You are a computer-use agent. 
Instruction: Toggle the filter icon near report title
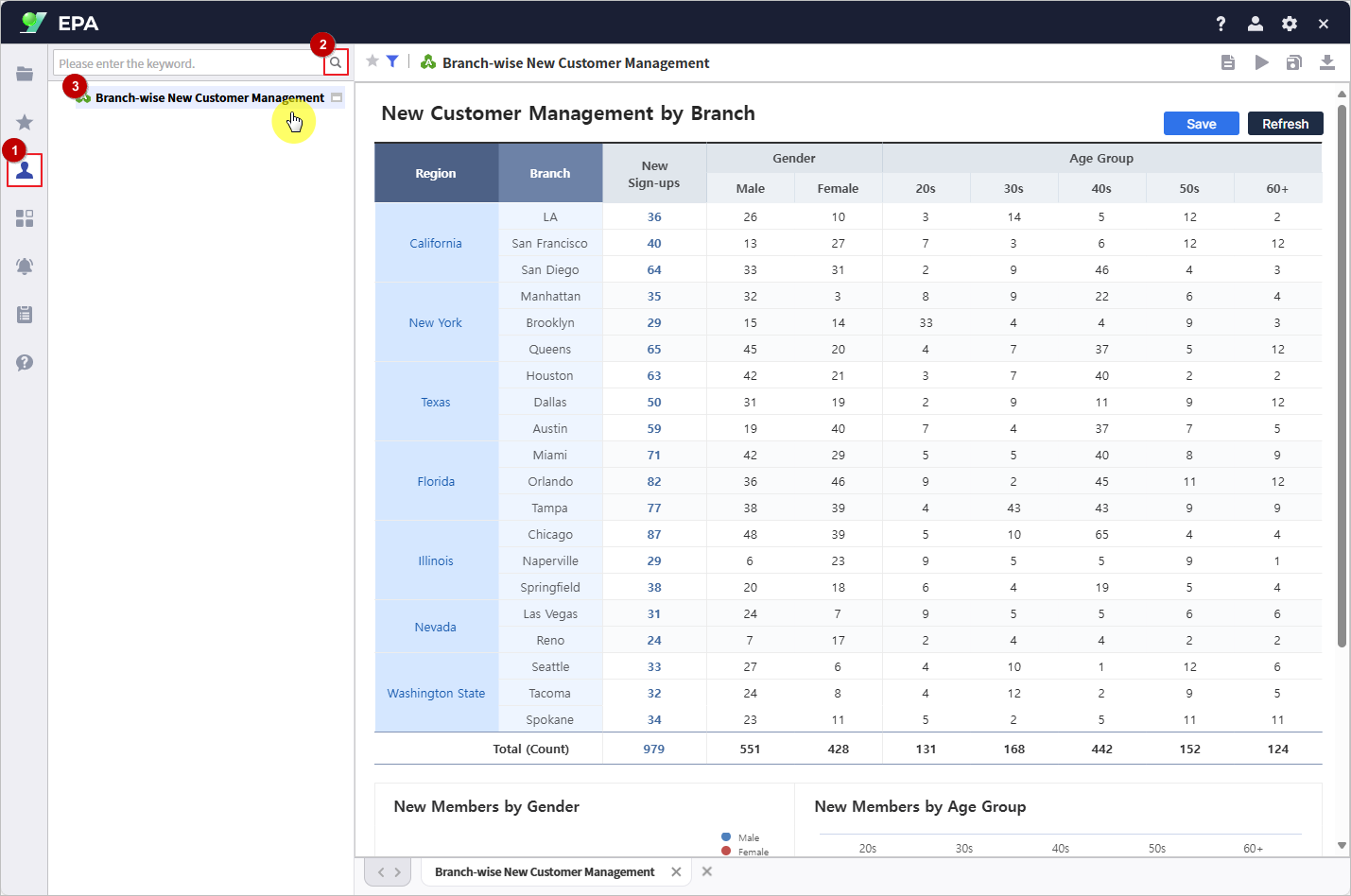click(x=391, y=60)
